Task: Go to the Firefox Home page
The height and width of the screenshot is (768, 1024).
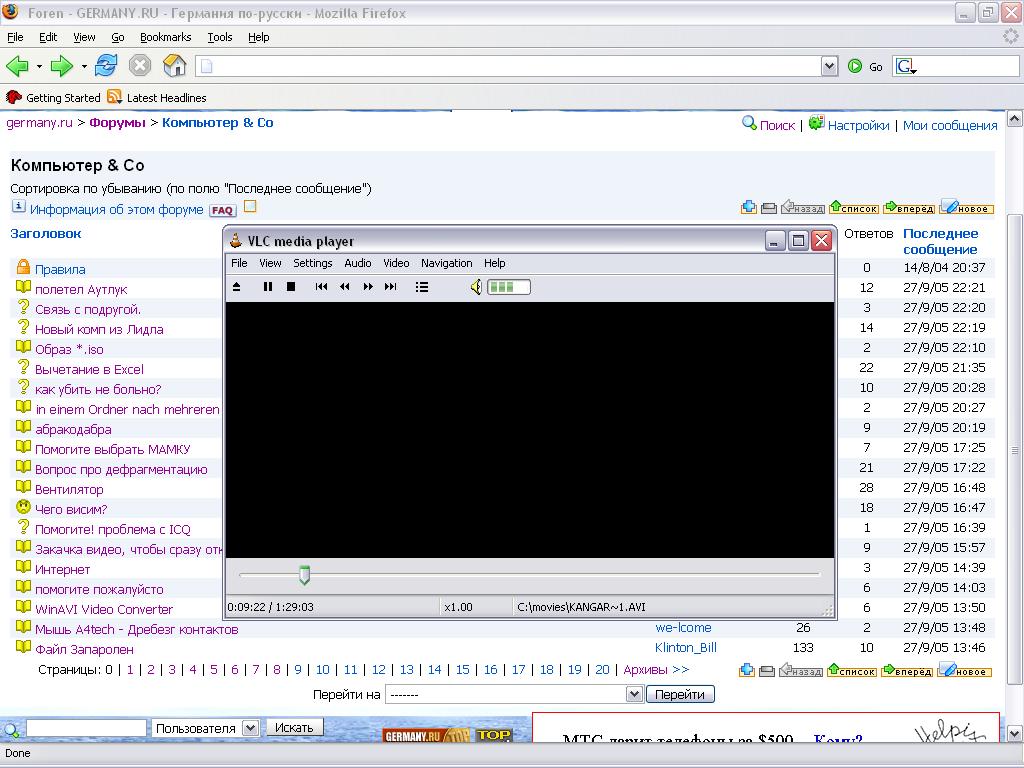Action: (174, 65)
